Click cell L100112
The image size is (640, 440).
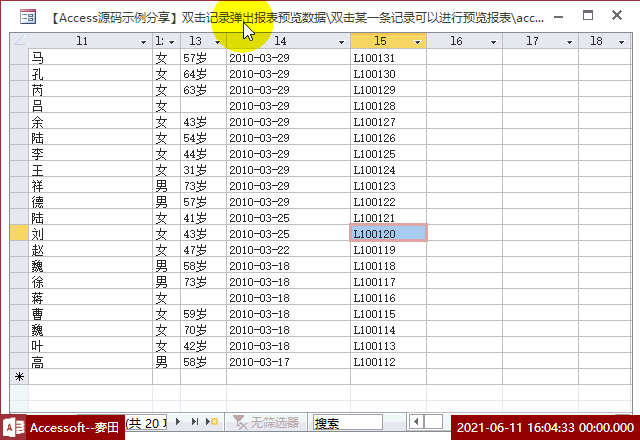click(x=388, y=362)
